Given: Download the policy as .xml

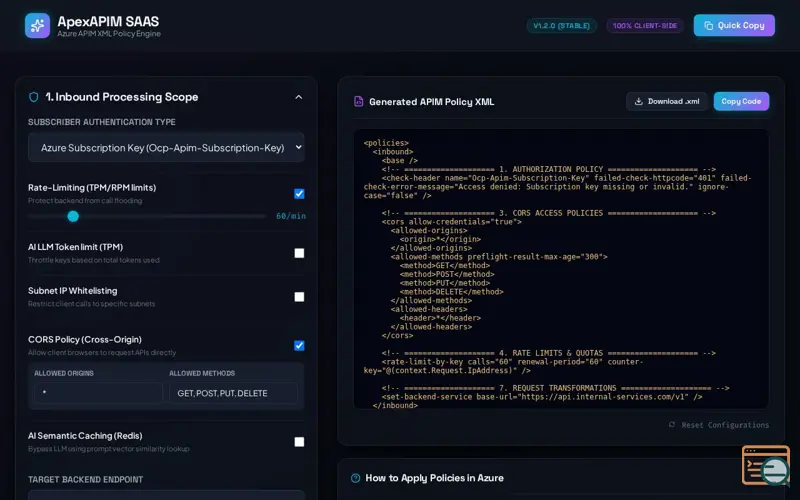Looking at the screenshot, I should 667,102.
